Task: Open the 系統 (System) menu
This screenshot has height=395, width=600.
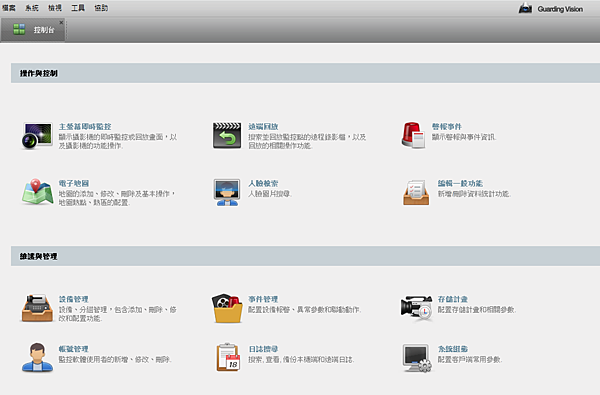Action: pyautogui.click(x=32, y=8)
